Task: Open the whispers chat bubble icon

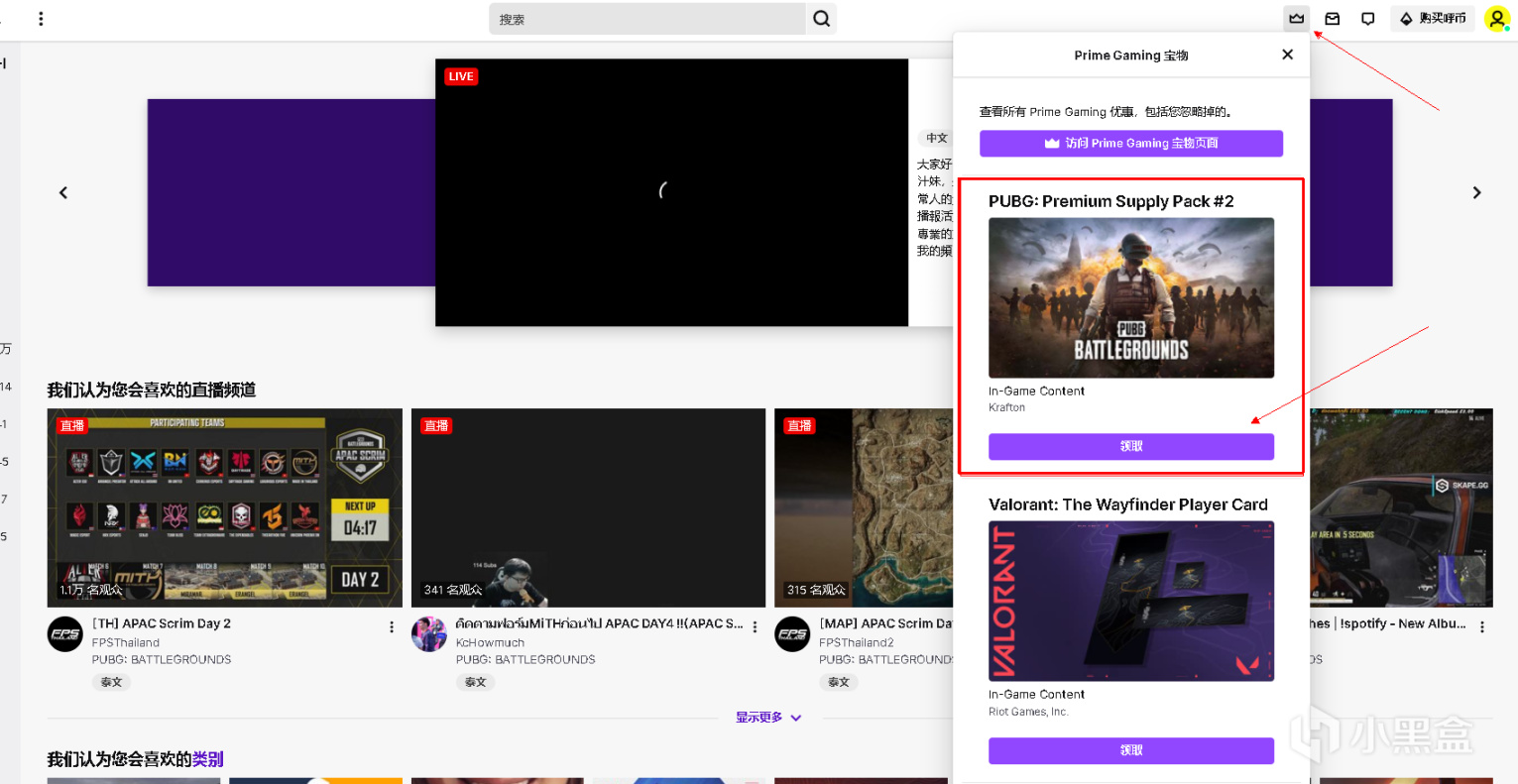Action: [x=1368, y=18]
